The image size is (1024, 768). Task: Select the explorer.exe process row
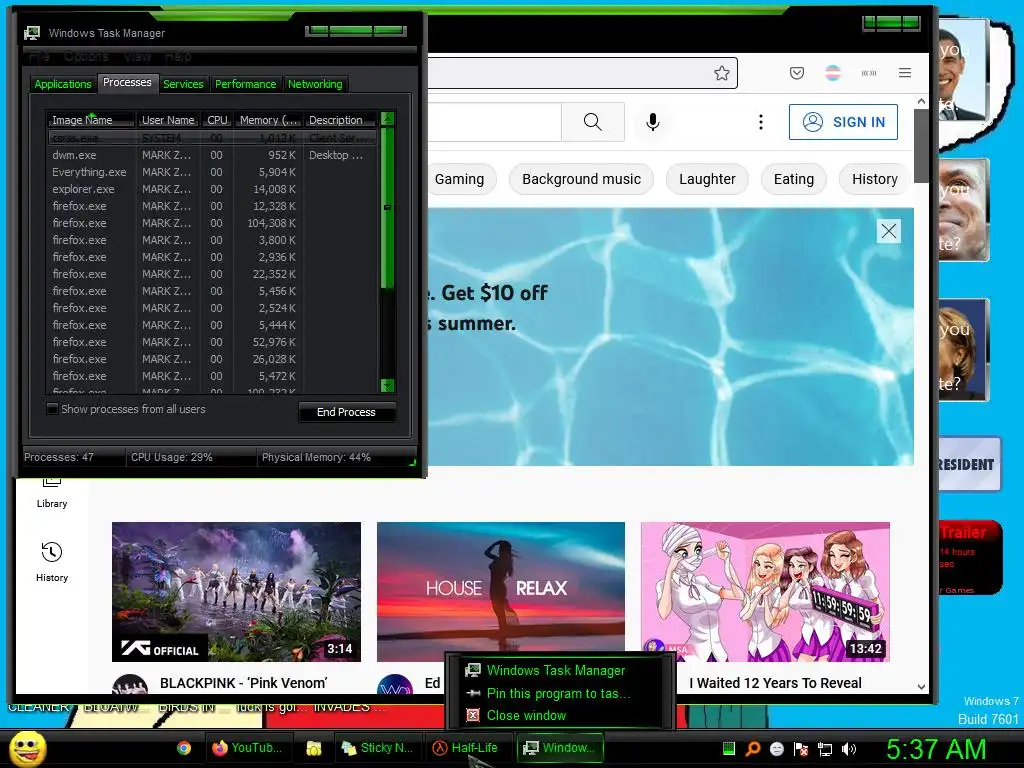coord(212,189)
